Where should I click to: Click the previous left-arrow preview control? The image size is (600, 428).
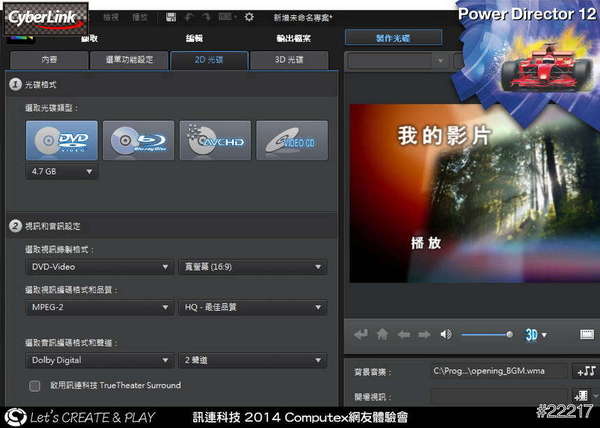tap(404, 335)
